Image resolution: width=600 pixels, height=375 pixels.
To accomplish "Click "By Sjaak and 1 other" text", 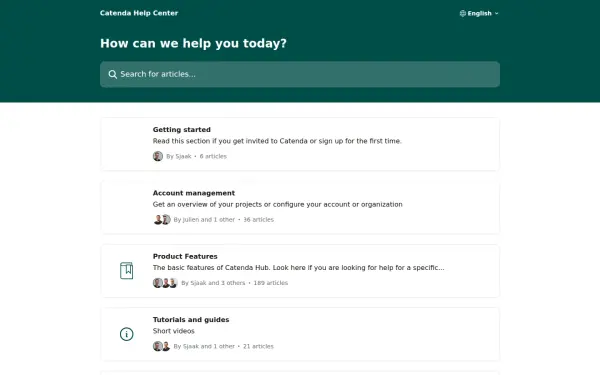I will 204,346.
